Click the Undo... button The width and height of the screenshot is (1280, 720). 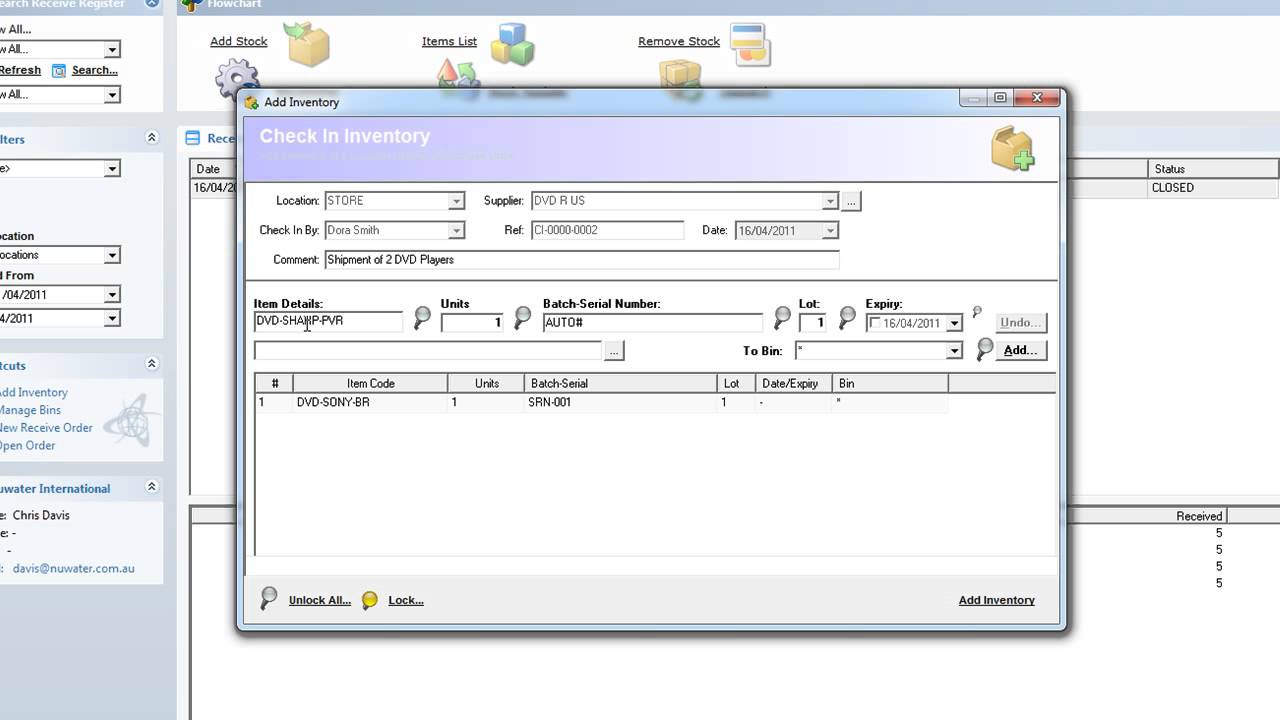tap(1021, 322)
